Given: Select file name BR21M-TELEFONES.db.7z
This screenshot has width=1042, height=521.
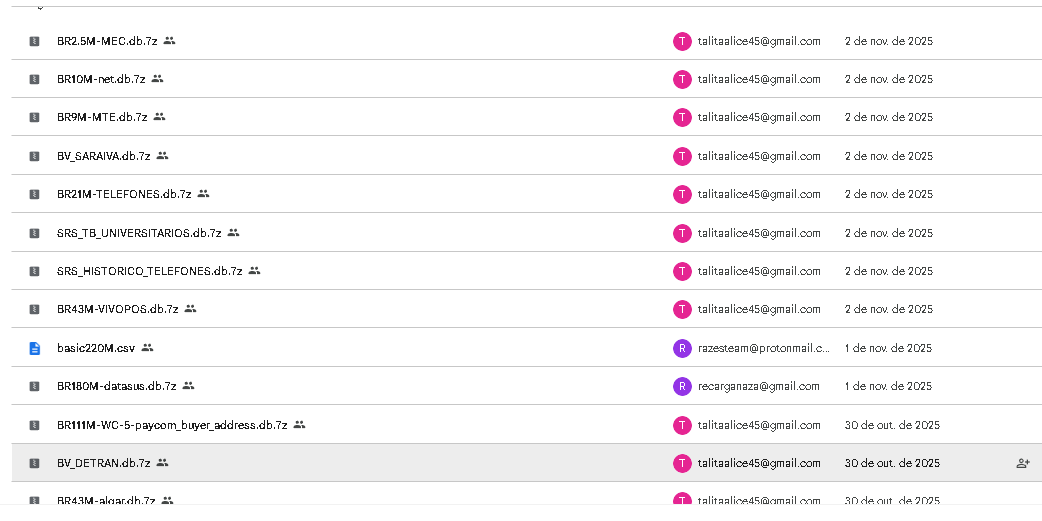Looking at the screenshot, I should pos(124,194).
